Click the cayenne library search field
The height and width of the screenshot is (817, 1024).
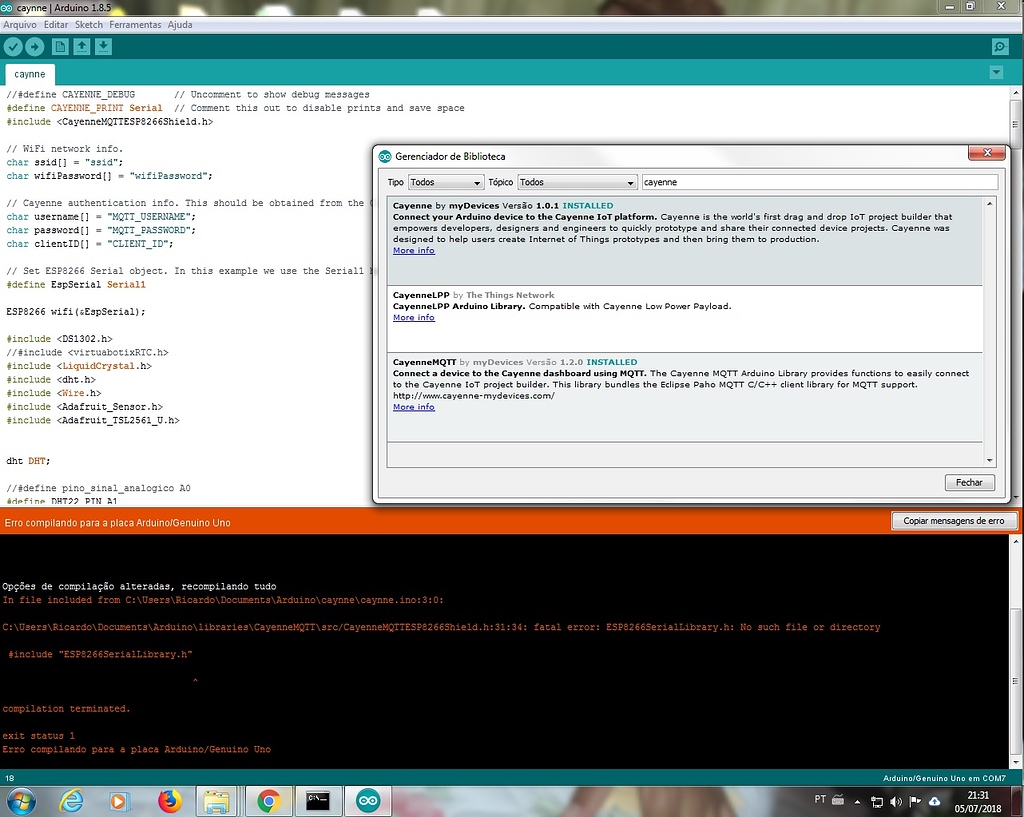pos(820,182)
